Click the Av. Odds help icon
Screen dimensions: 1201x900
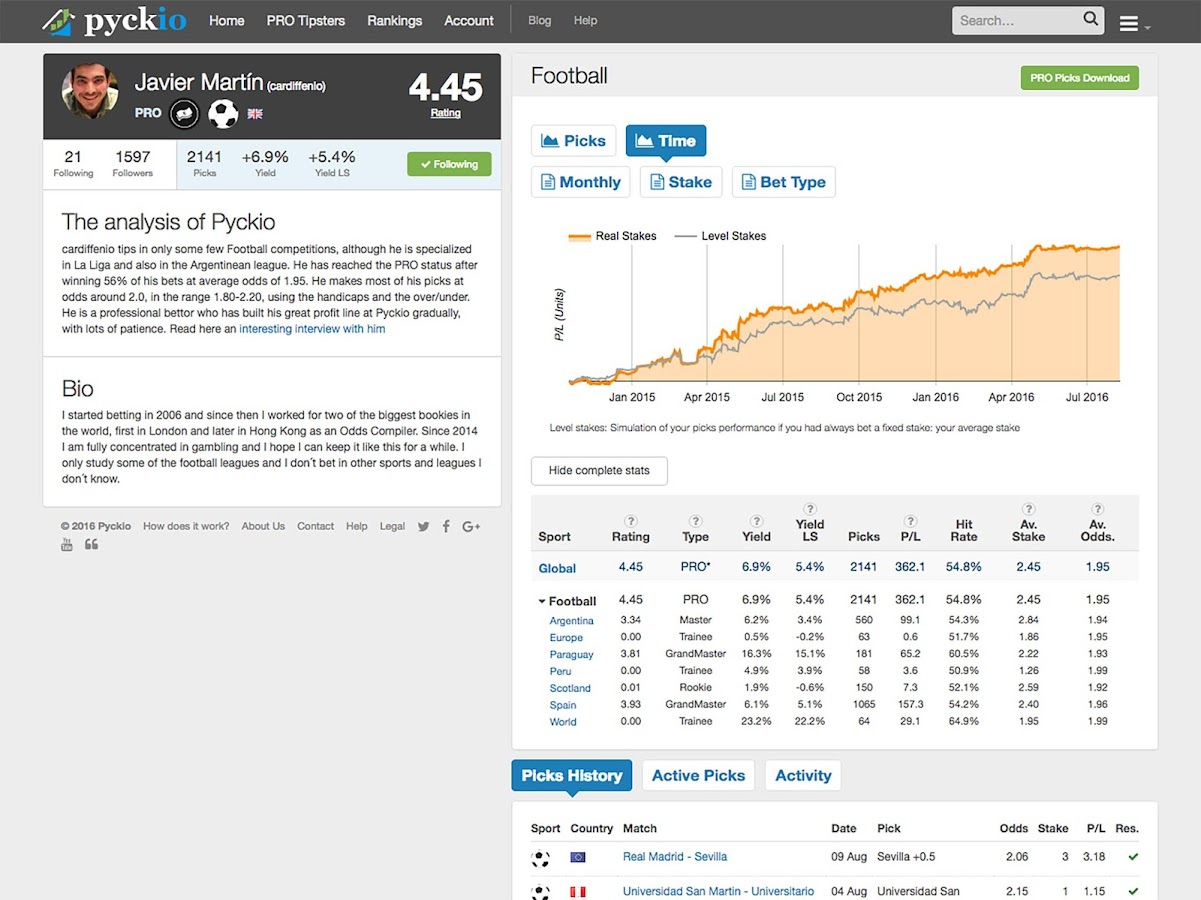(x=1098, y=509)
